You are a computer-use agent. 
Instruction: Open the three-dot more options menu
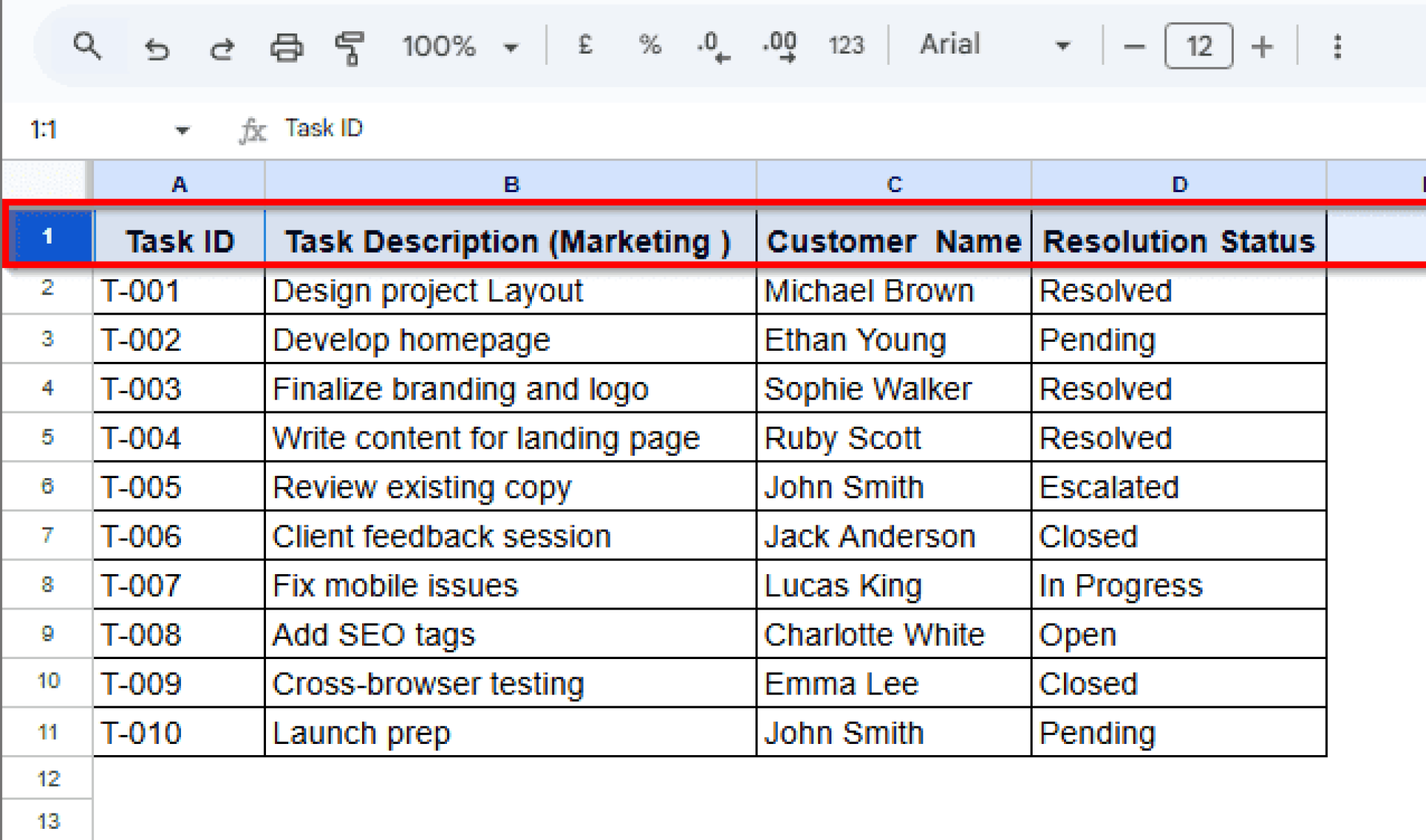click(1337, 47)
